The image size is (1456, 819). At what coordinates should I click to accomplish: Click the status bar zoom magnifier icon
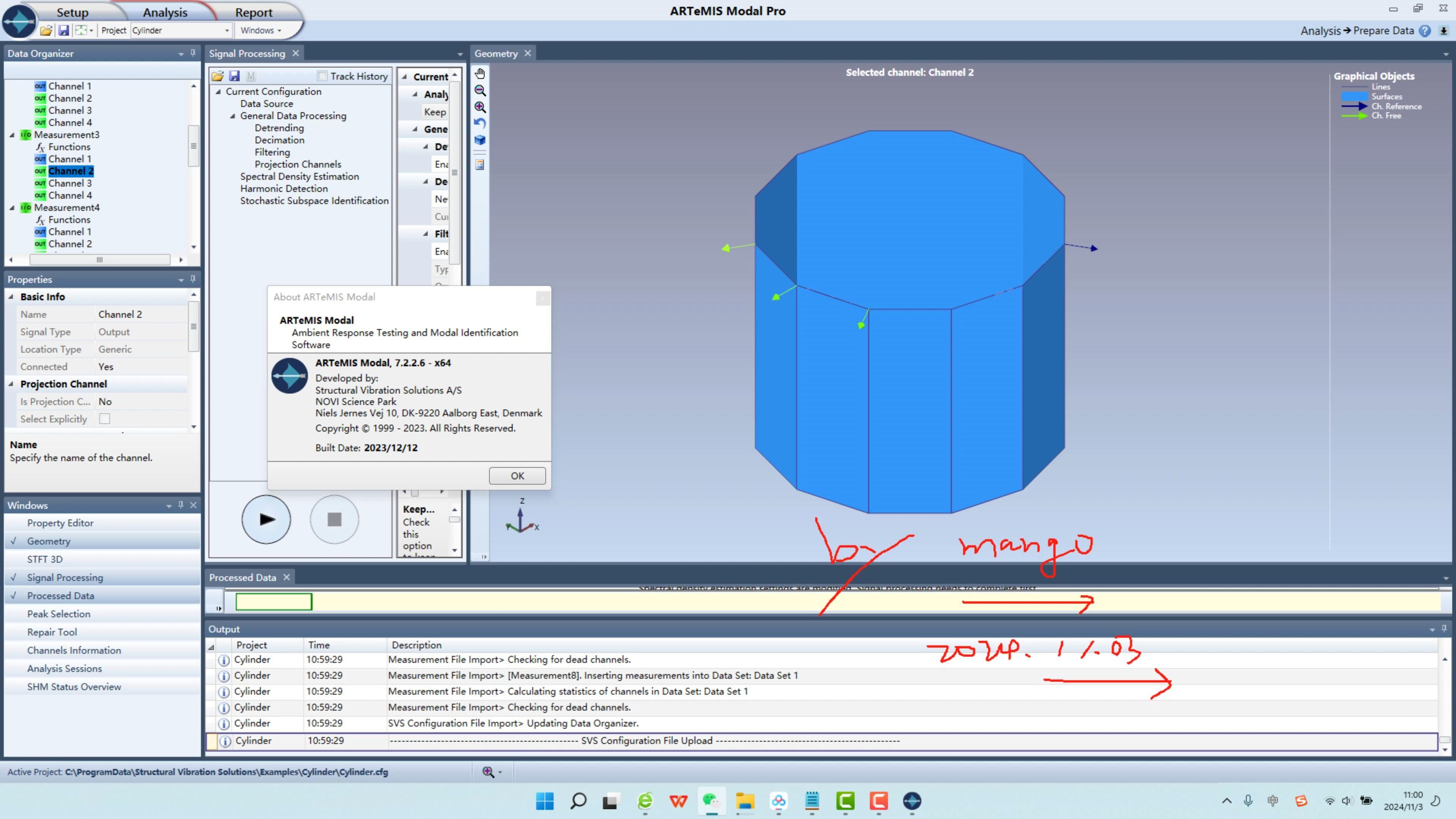pos(488,772)
